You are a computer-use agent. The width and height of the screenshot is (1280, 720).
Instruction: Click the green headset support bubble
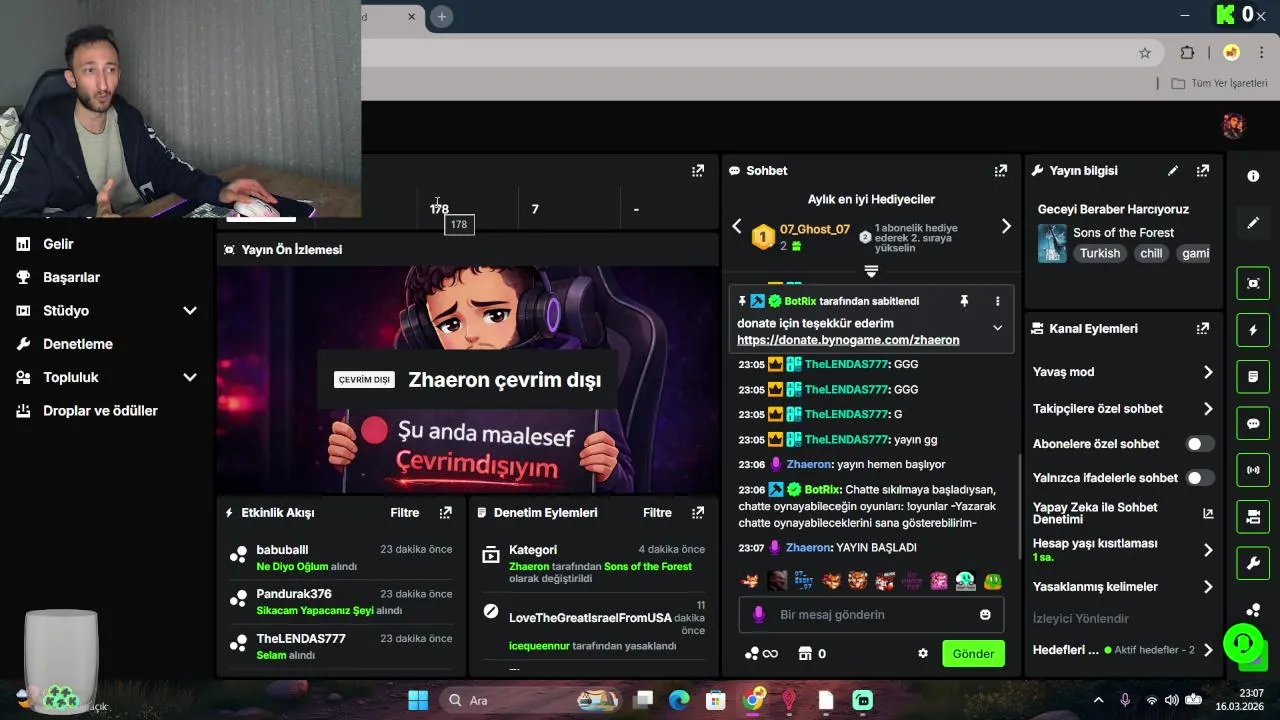[1243, 642]
